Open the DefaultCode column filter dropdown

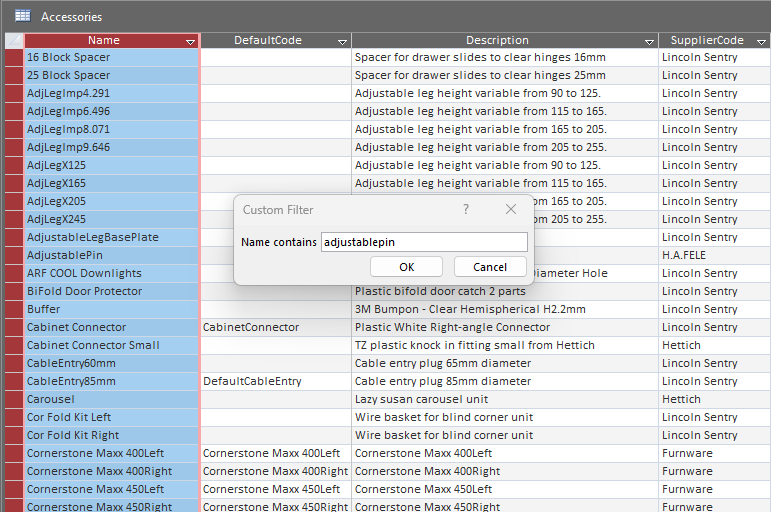[x=342, y=42]
